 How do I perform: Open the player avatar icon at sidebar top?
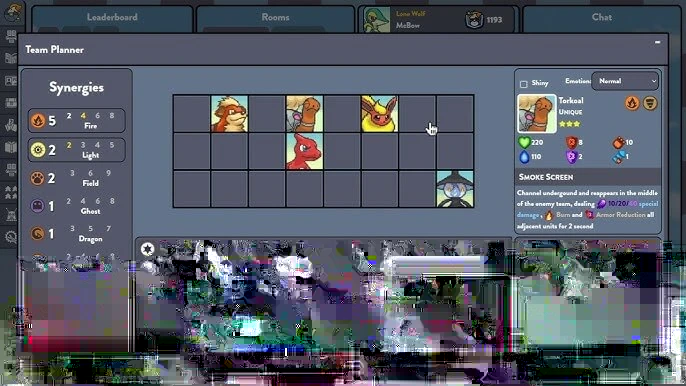click(x=12, y=12)
